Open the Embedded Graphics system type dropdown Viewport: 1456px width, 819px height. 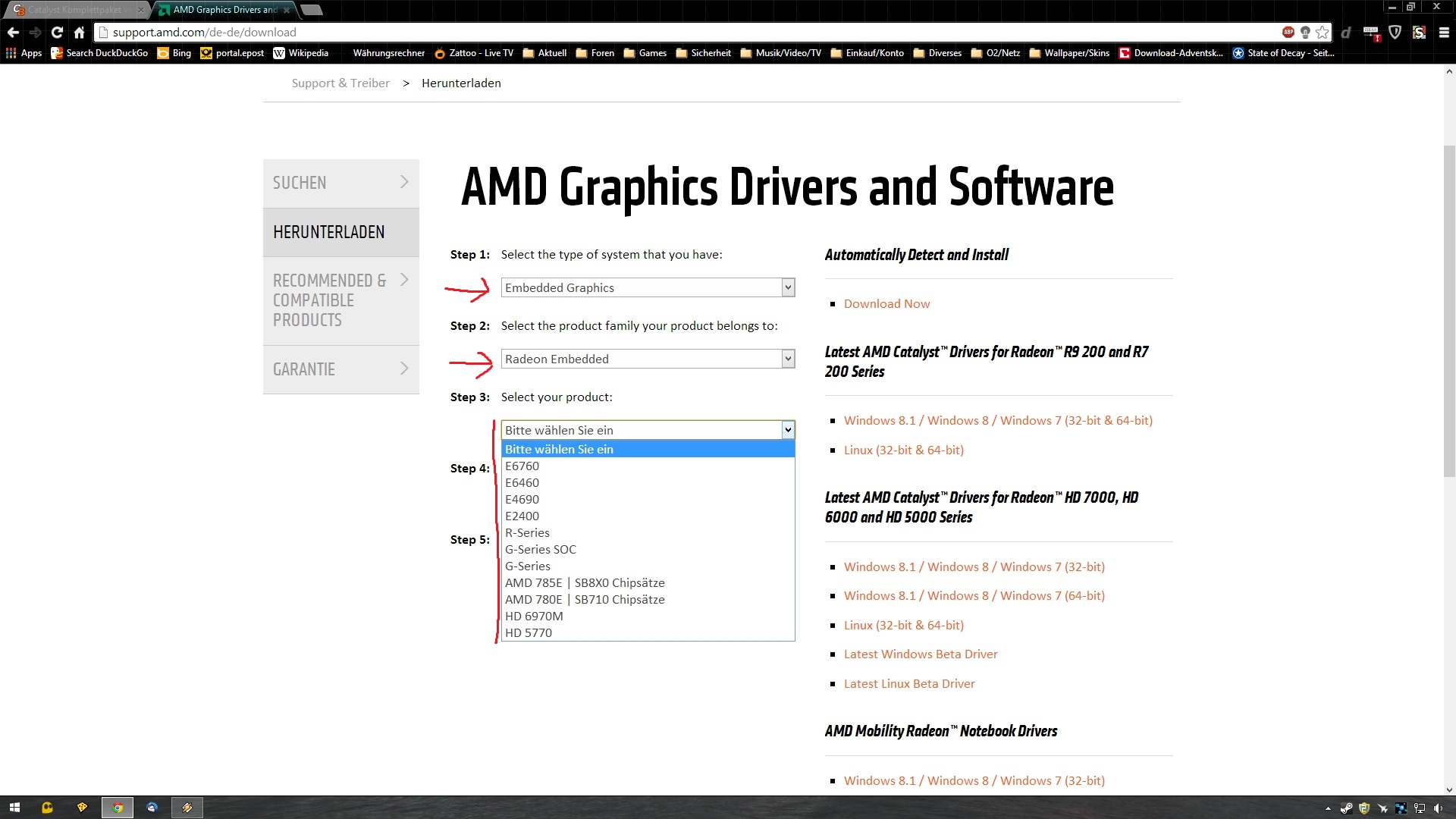[x=648, y=287]
